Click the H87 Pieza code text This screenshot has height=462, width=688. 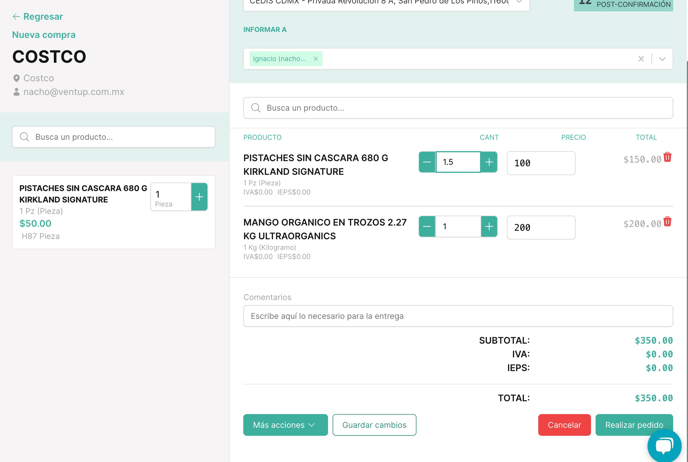click(40, 236)
